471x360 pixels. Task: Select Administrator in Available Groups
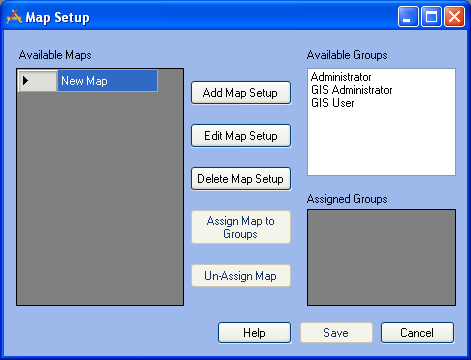(341, 77)
